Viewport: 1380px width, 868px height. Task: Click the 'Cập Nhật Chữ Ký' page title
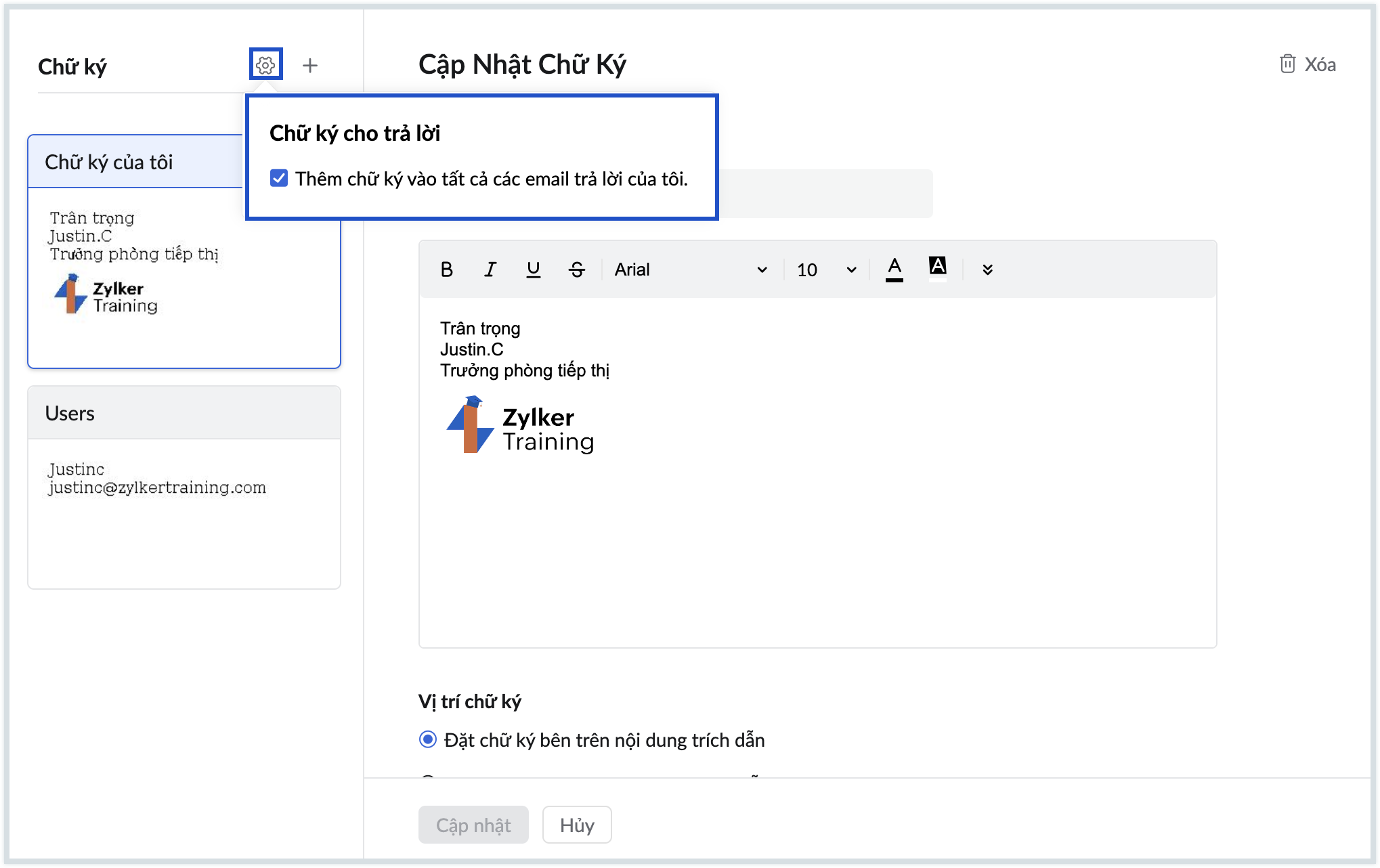522,64
